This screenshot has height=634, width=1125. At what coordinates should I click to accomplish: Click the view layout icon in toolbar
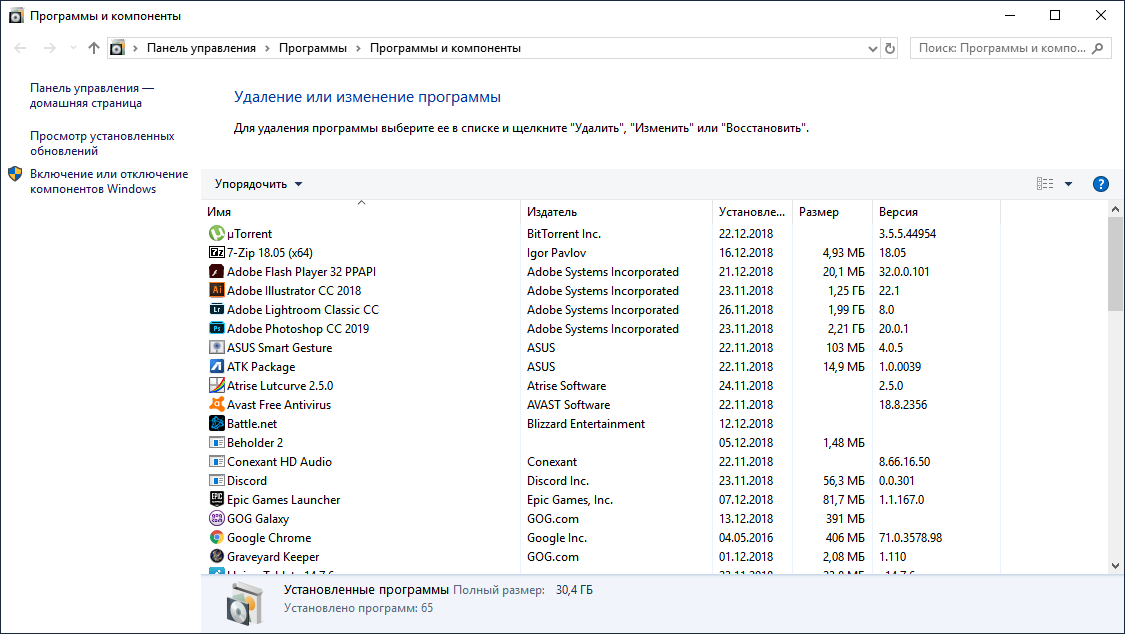tap(1045, 184)
